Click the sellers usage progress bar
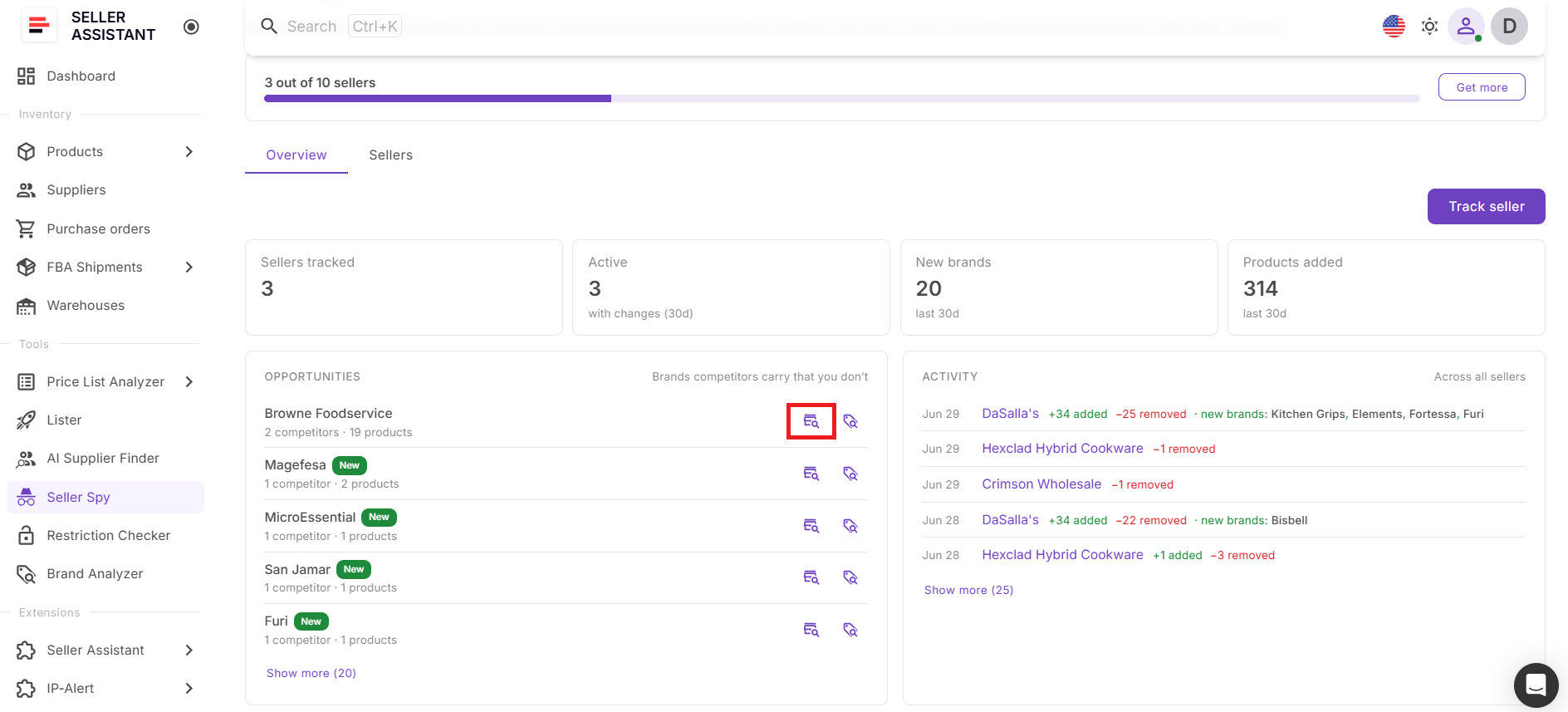The width and height of the screenshot is (1568, 712). 842,99
